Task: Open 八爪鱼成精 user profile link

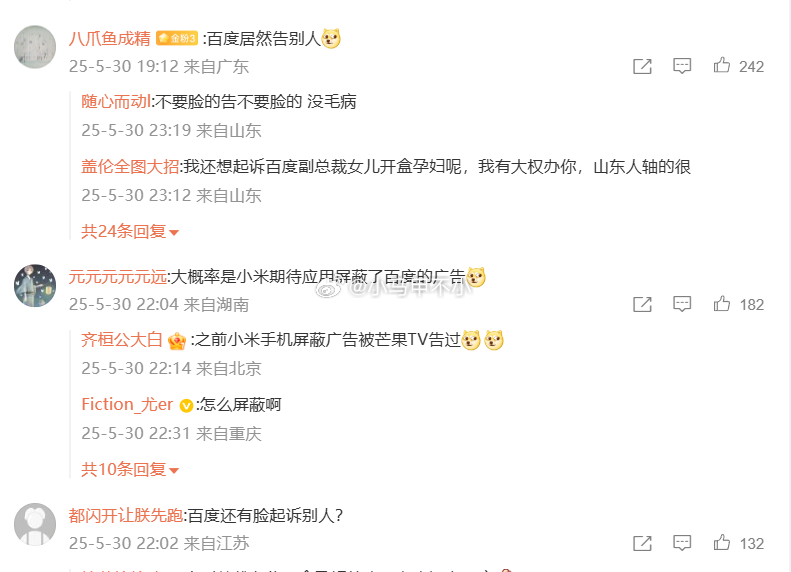Action: click(x=109, y=38)
